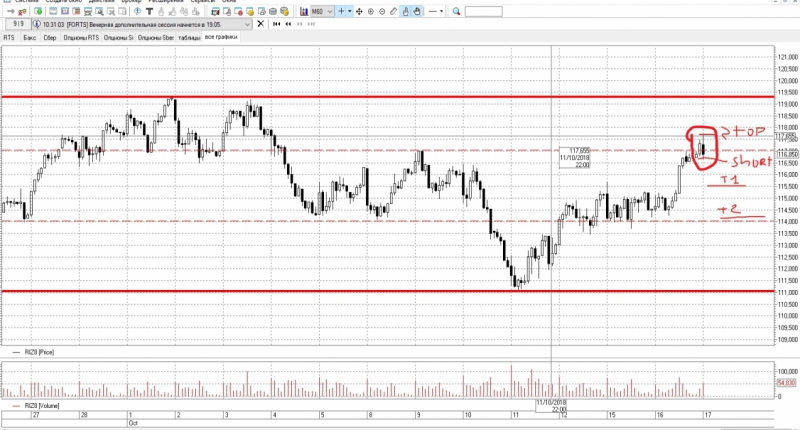Select the ruler/eraser chart tool
Viewport: 800px width, 430px height.
click(393, 11)
